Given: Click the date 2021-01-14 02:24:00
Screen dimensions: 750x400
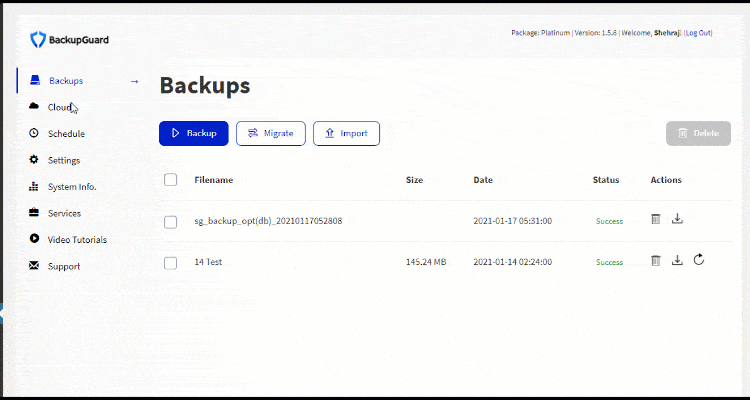Looking at the screenshot, I should click(x=513, y=262).
